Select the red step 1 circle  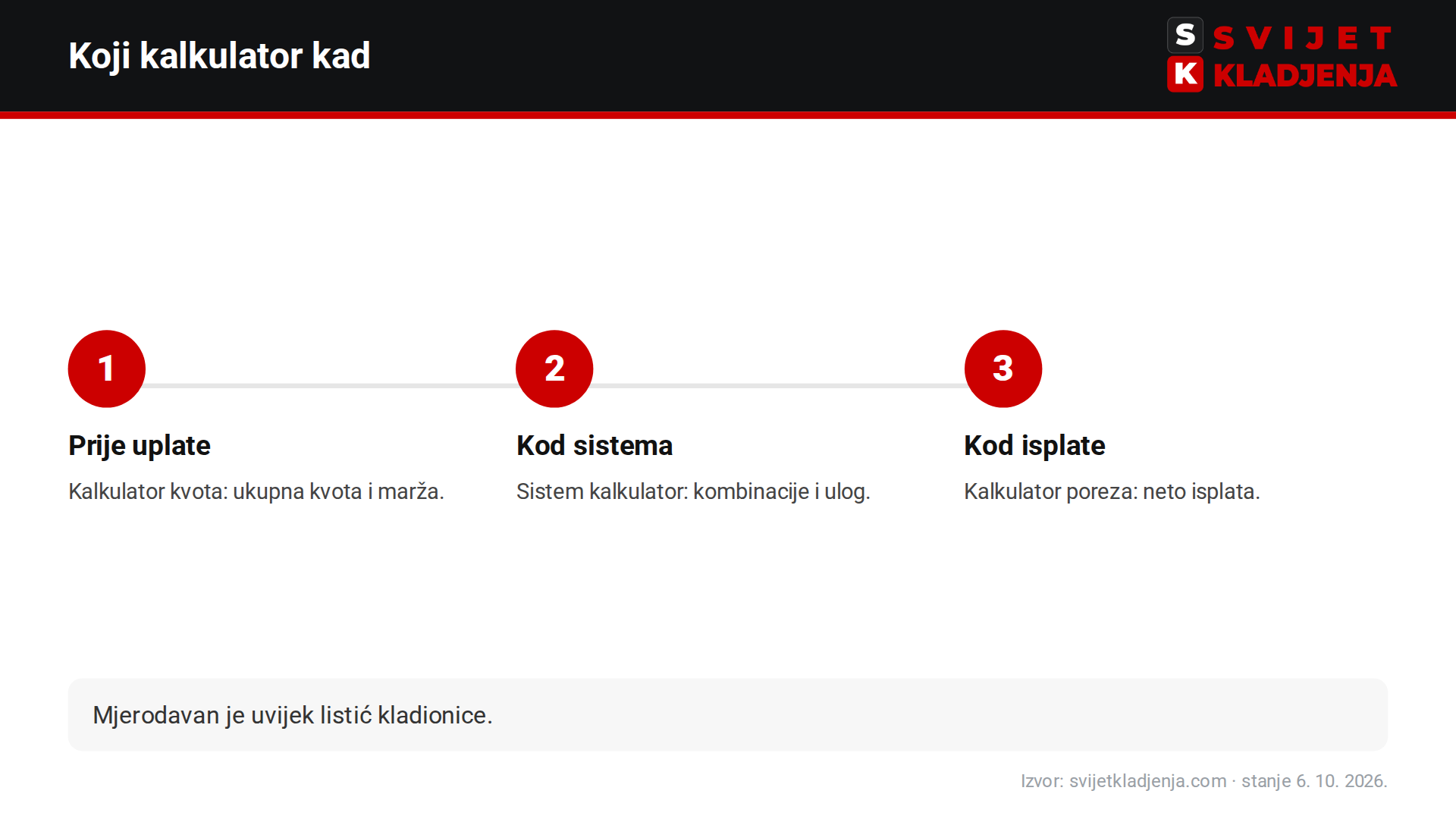pos(107,369)
